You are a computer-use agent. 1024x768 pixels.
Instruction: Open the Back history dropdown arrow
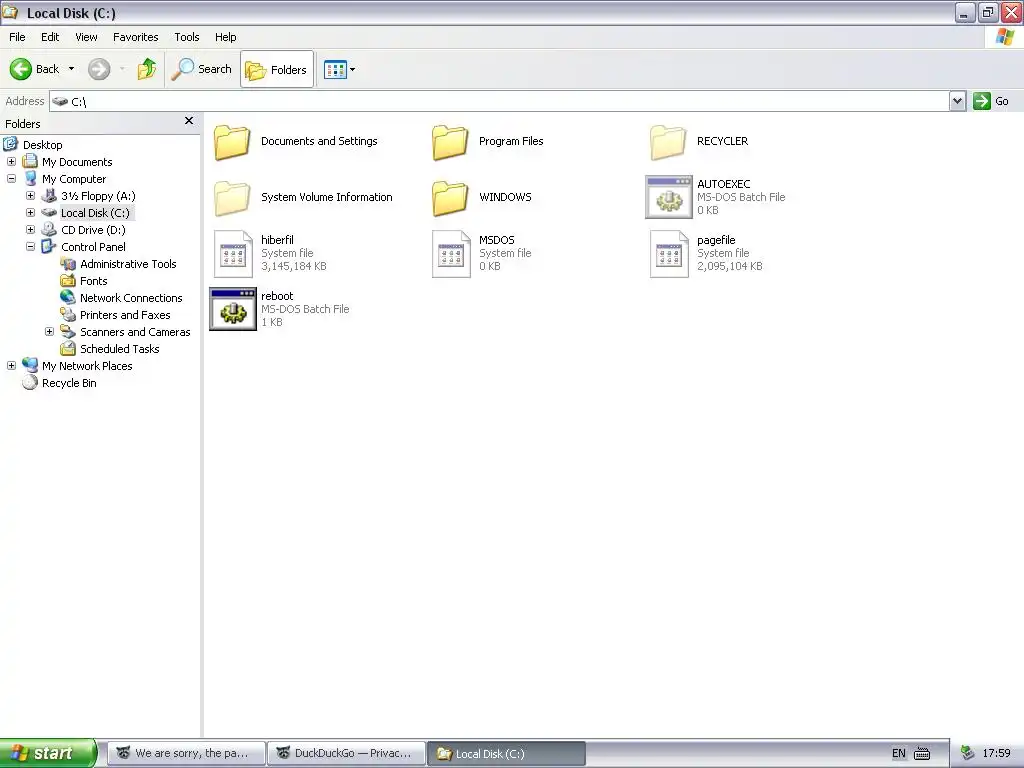[x=71, y=69]
